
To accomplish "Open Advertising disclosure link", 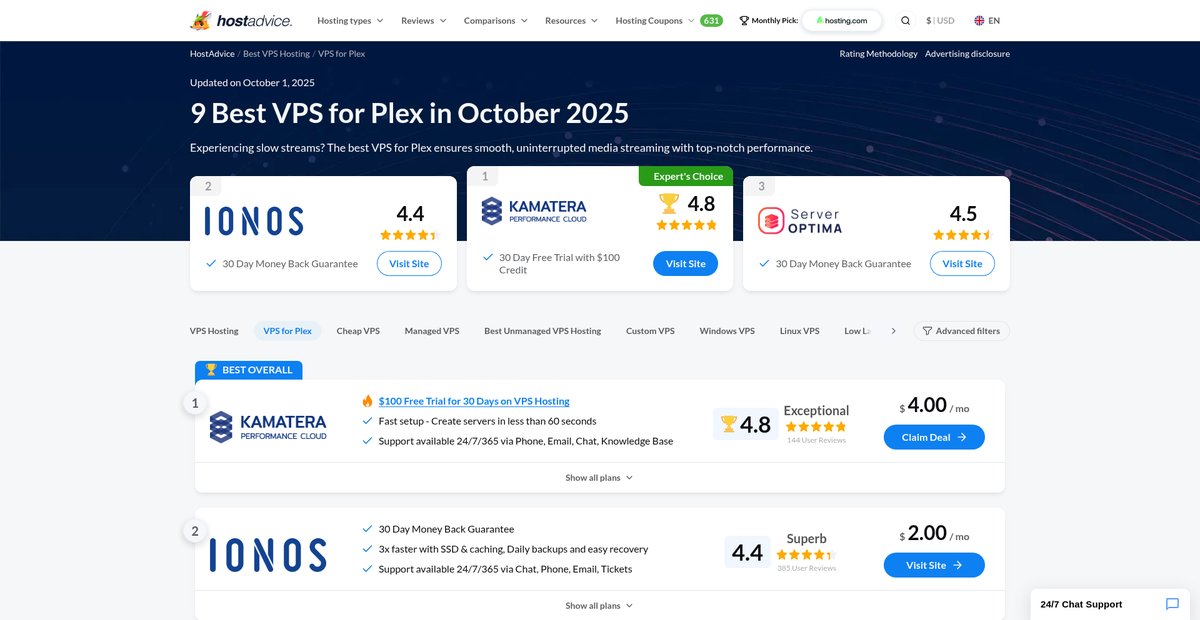I will (967, 54).
